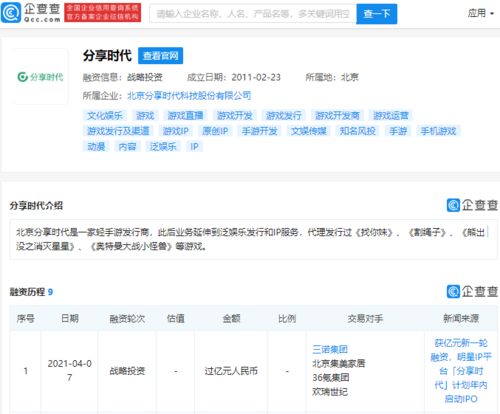Screen dimensions: 500x414
Task: Open the 获亿元新一轮融资 news source link
Action: [x=461, y=371]
